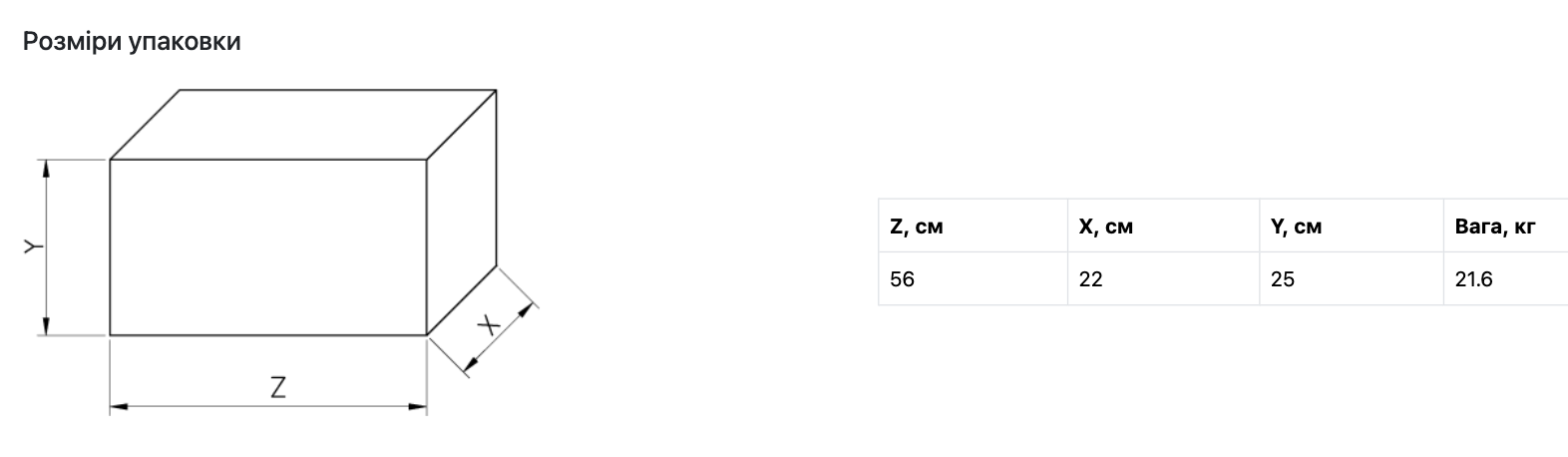
Task: Click the Y dimension label on the diagram
Action: tap(32, 246)
